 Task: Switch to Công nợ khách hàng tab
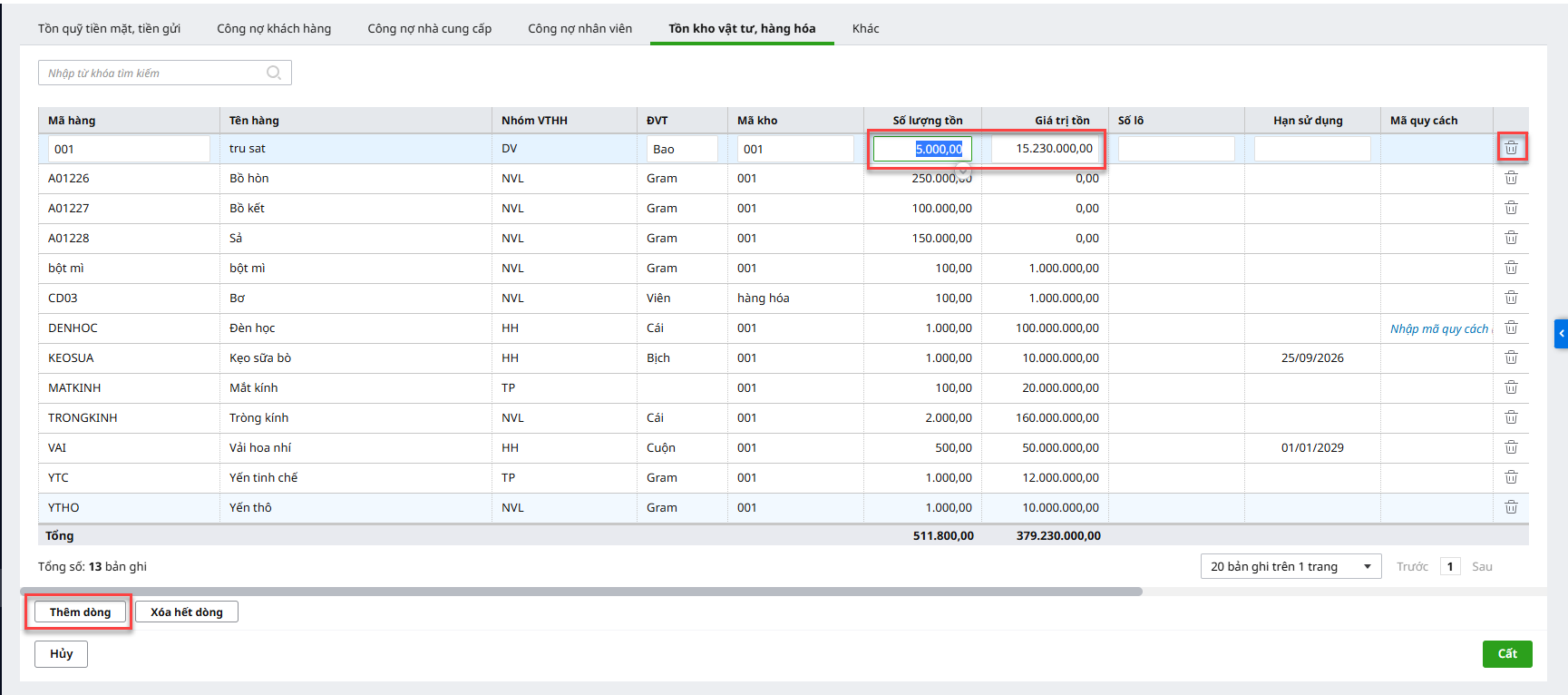274,28
